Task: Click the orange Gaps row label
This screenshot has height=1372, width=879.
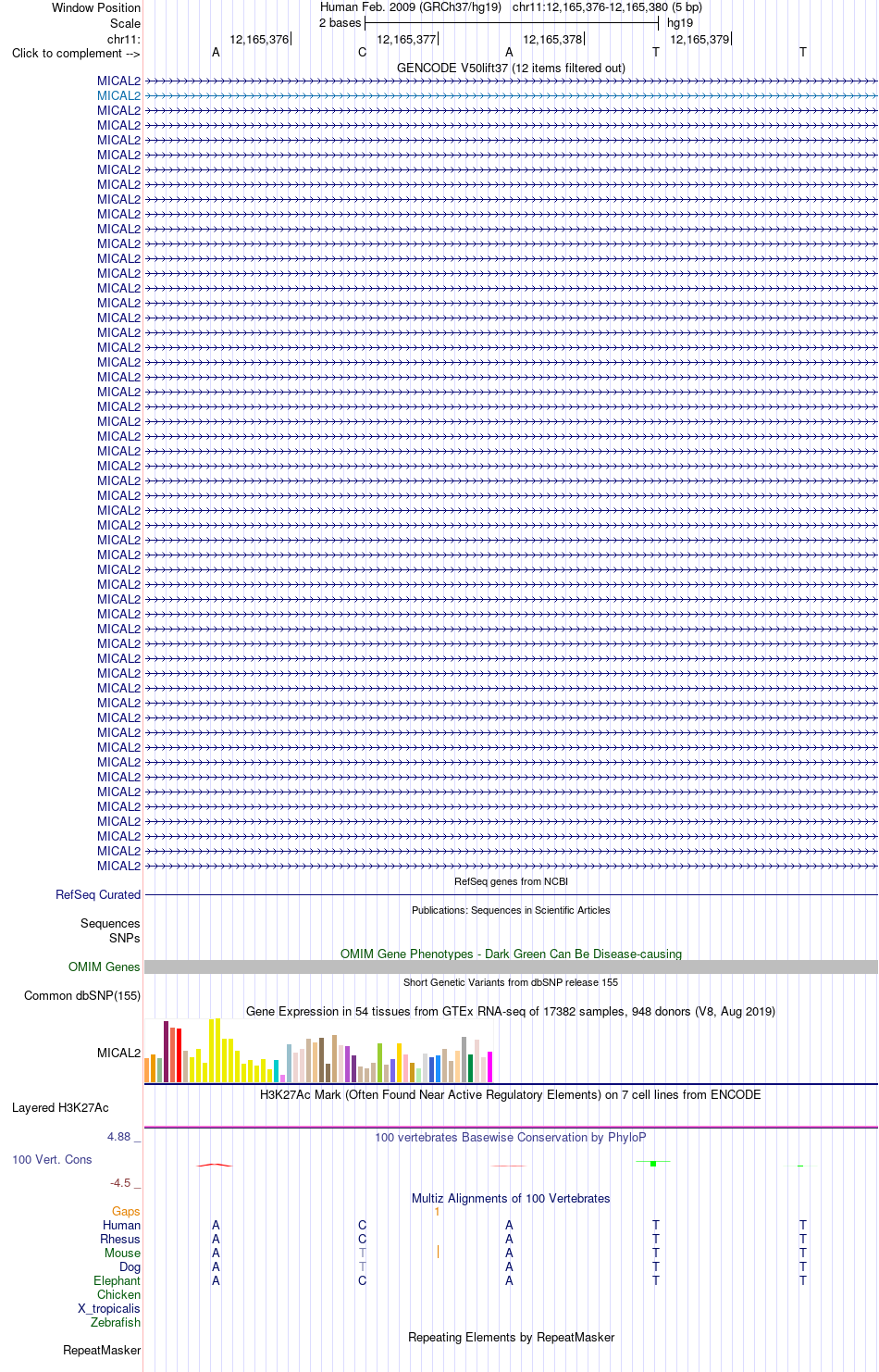Action: coord(126,1211)
